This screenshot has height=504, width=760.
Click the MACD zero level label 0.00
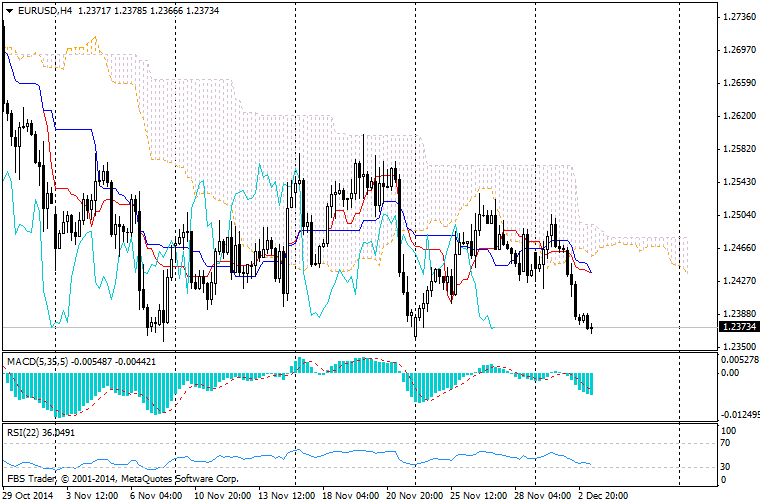[730, 373]
